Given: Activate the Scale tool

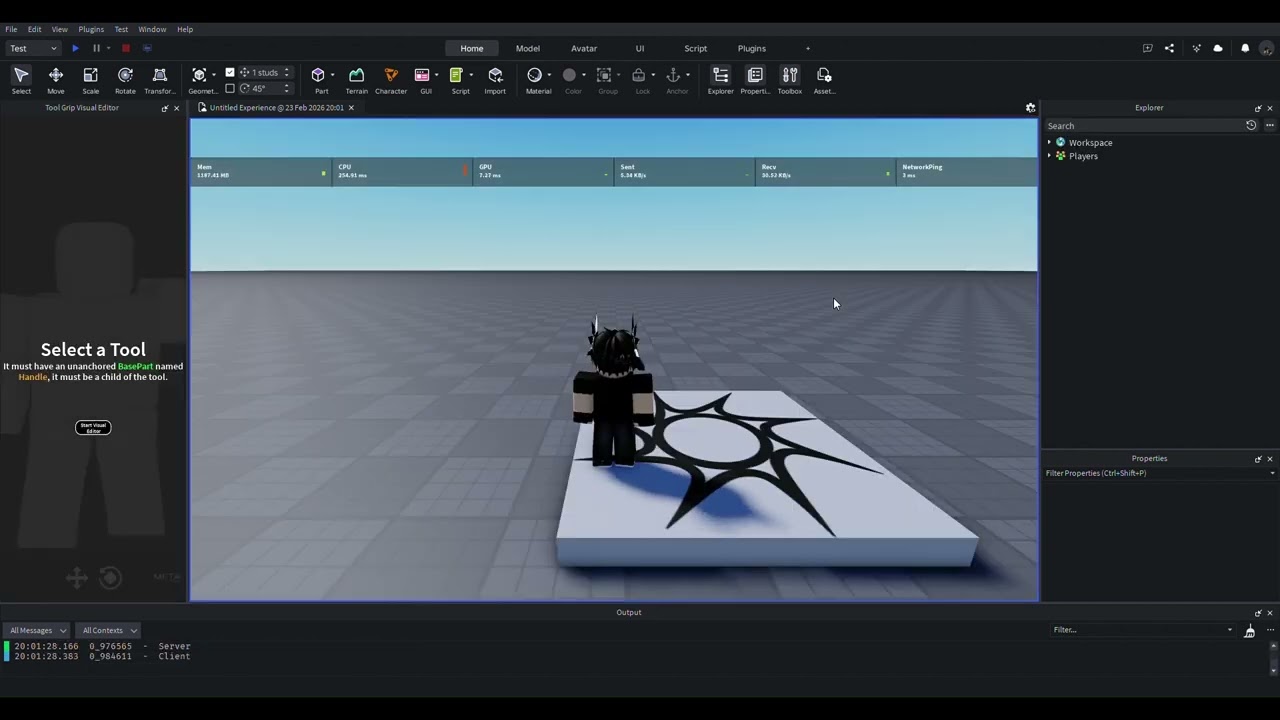Looking at the screenshot, I should coord(90,80).
